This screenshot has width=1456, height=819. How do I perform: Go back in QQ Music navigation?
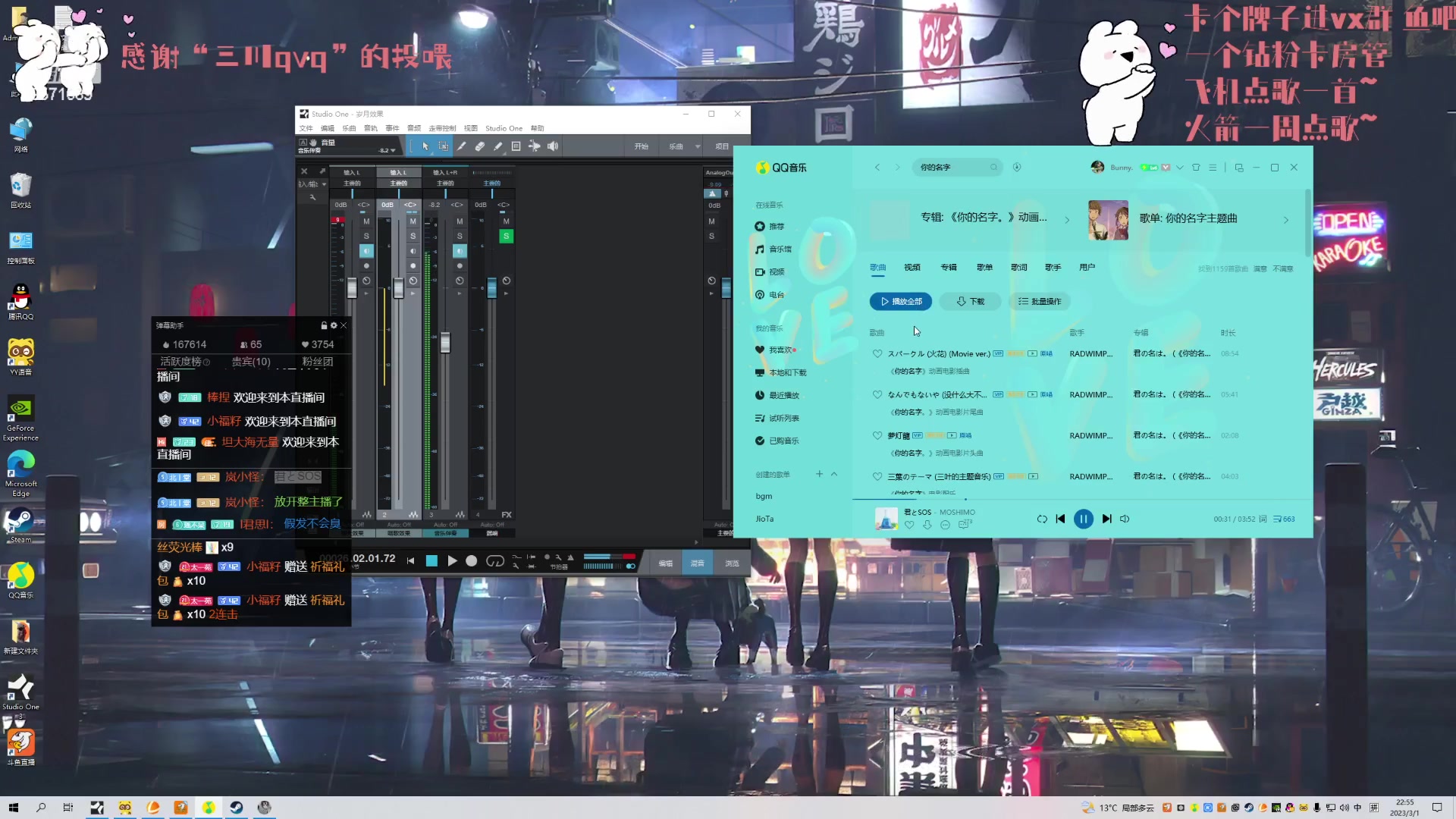tap(877, 167)
